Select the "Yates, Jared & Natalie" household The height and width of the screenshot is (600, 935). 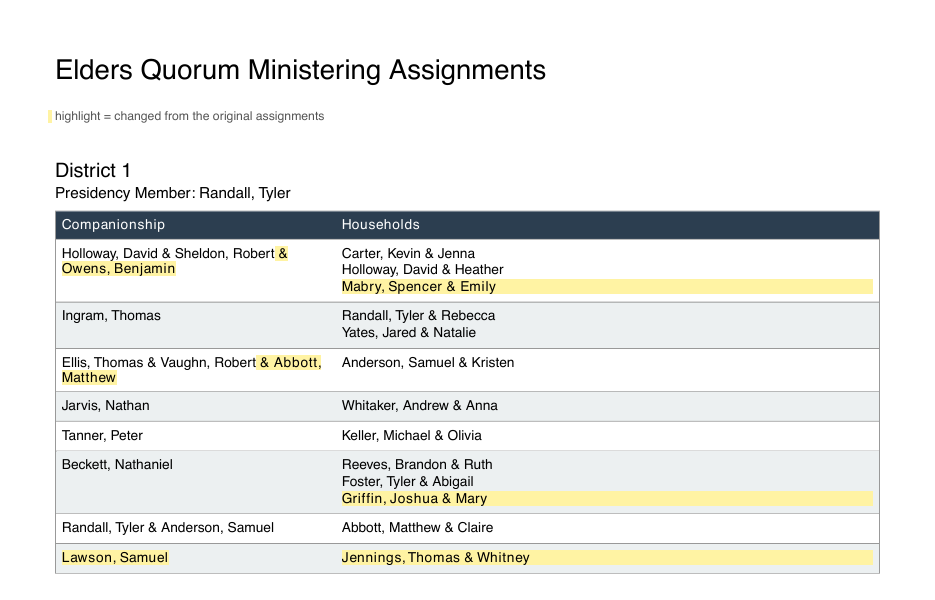click(409, 333)
